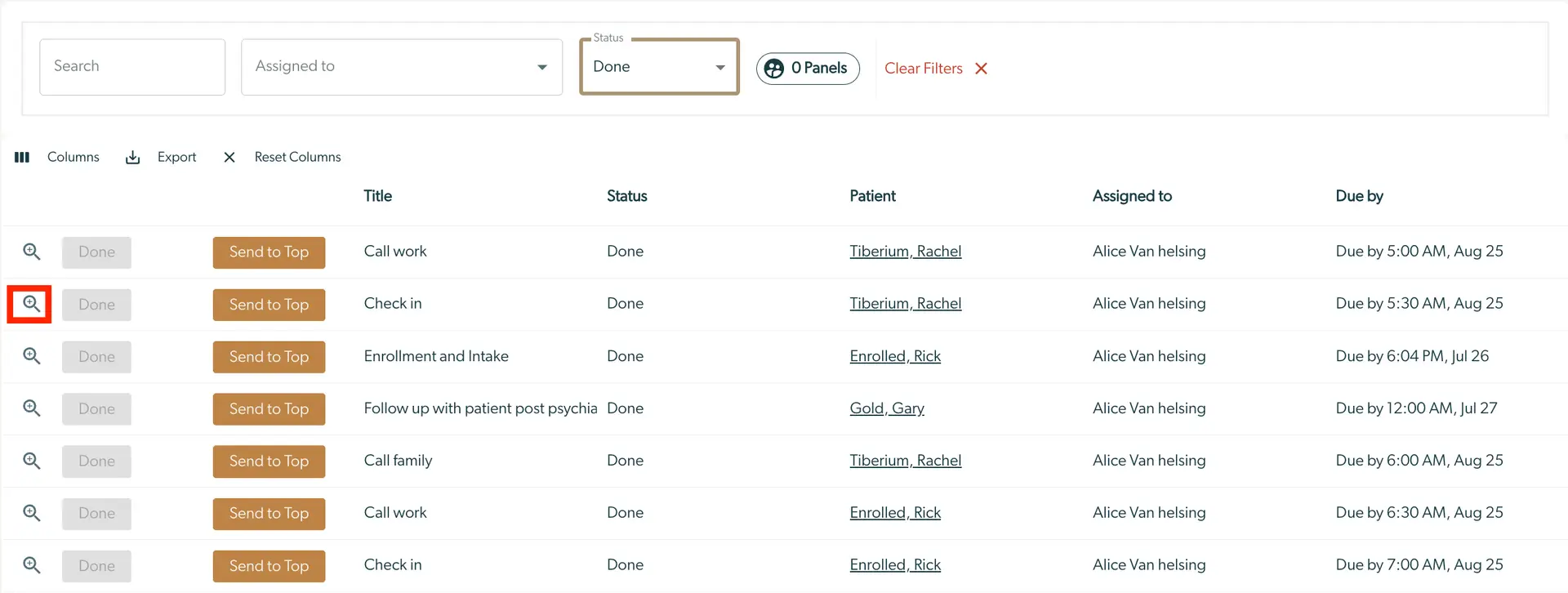The width and height of the screenshot is (1568, 593).
Task: Click the magnifier on the last Check in row
Action: (x=30, y=565)
